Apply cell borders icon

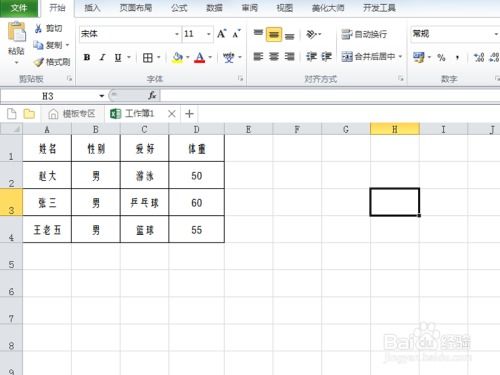(147, 58)
